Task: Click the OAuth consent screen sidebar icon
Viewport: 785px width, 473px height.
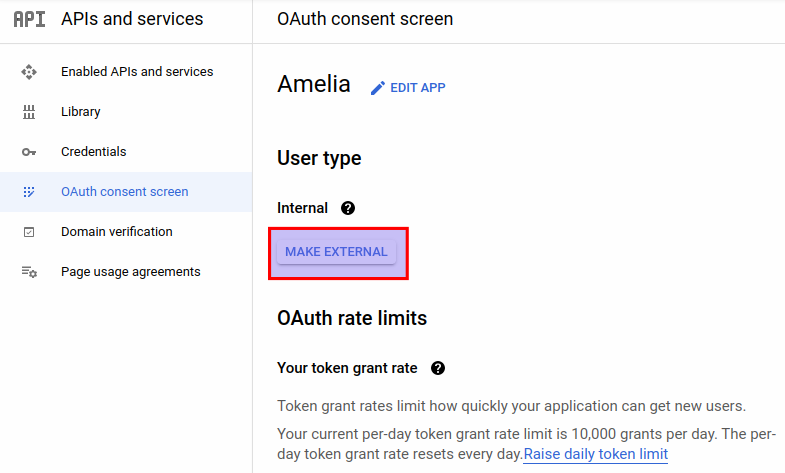Action: point(29,192)
